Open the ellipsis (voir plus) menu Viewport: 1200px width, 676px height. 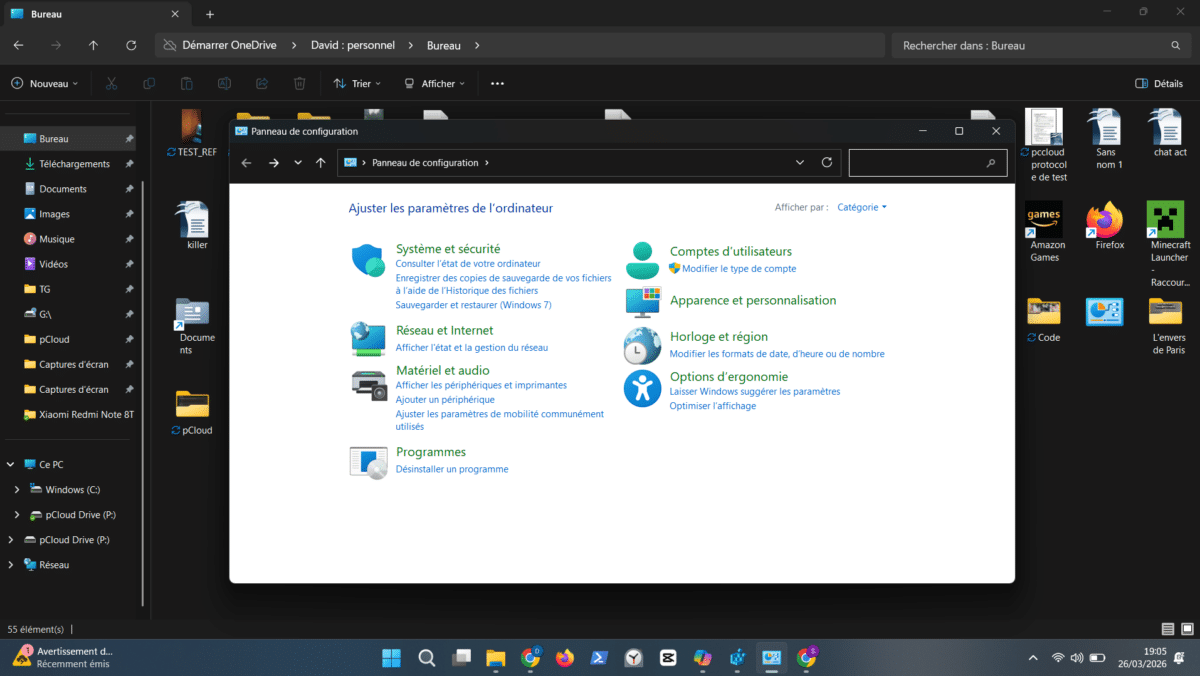point(496,83)
